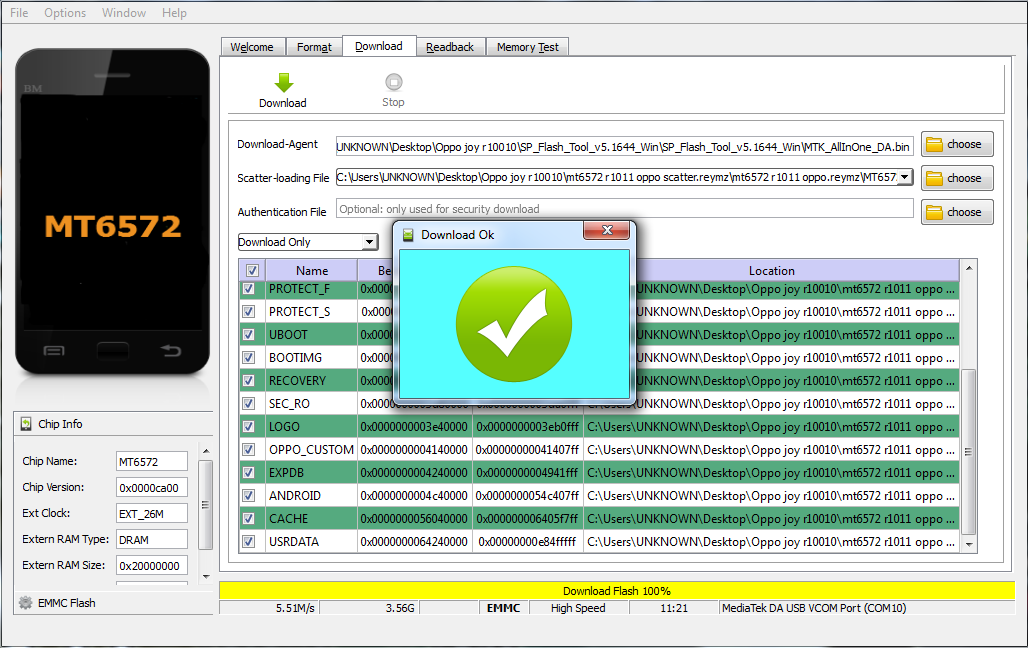Image resolution: width=1028 pixels, height=648 pixels.
Task: Click the Stop icon
Action: point(393,82)
